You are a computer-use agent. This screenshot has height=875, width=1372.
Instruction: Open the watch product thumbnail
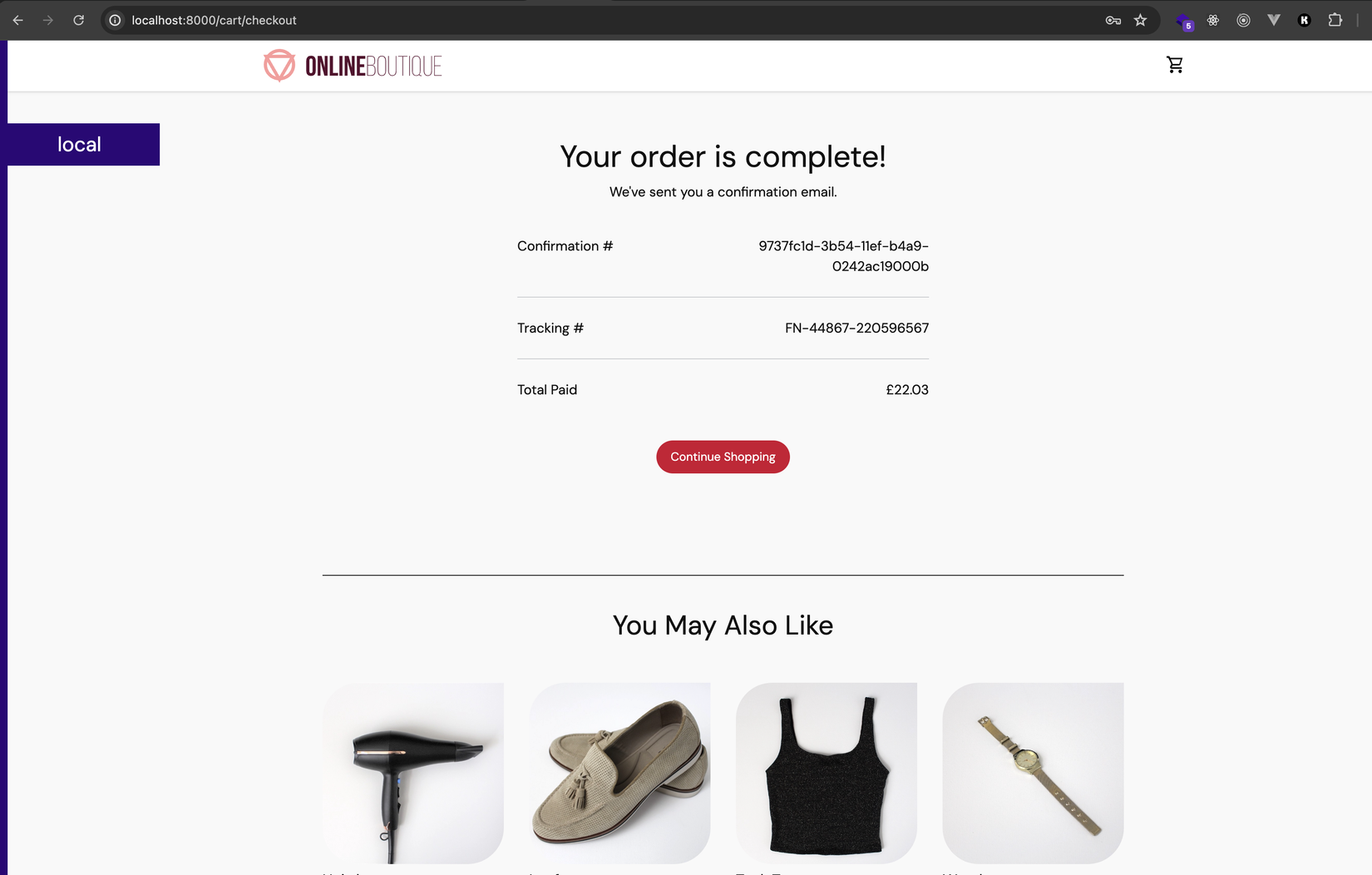click(1033, 773)
